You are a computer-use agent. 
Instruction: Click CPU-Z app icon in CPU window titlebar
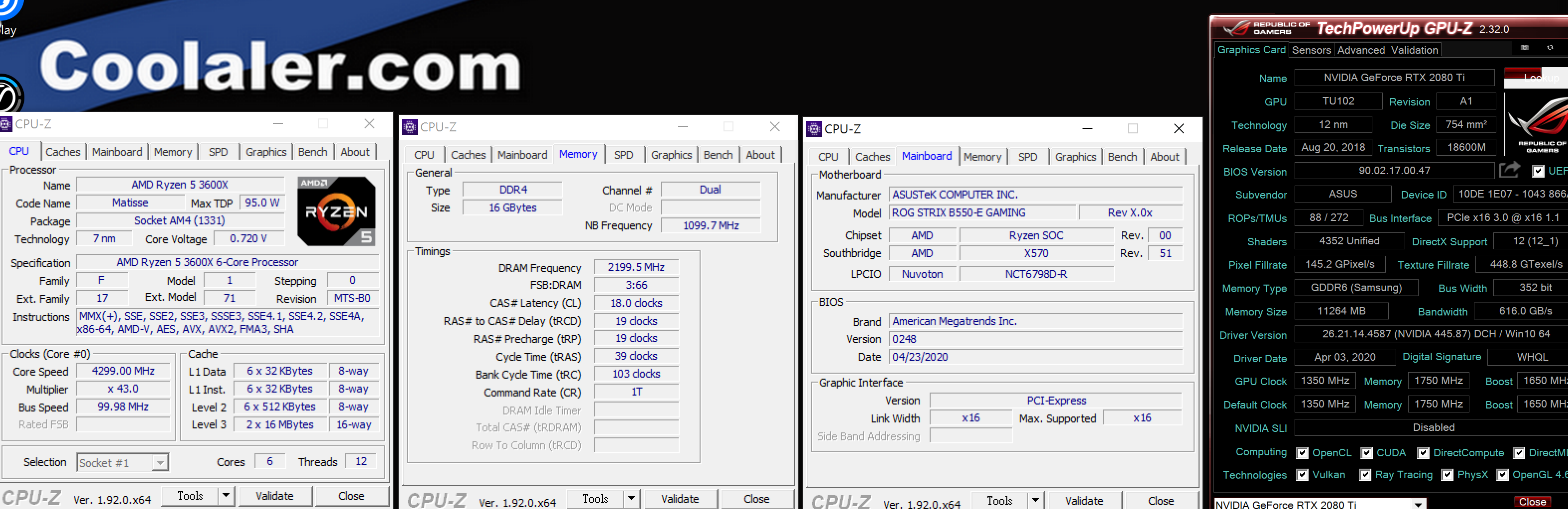[5, 123]
